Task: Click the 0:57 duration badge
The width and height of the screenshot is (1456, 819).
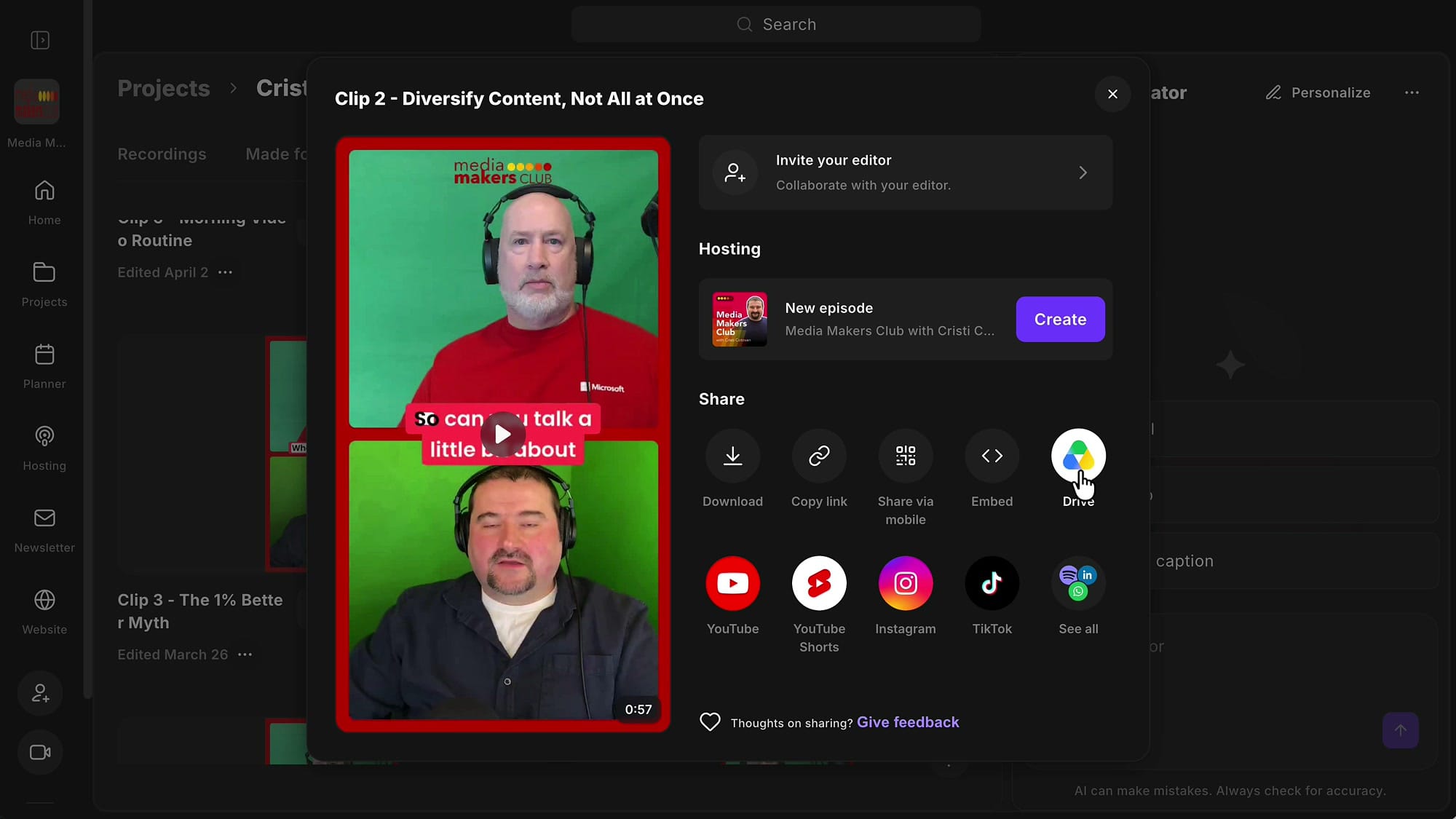Action: tap(638, 709)
